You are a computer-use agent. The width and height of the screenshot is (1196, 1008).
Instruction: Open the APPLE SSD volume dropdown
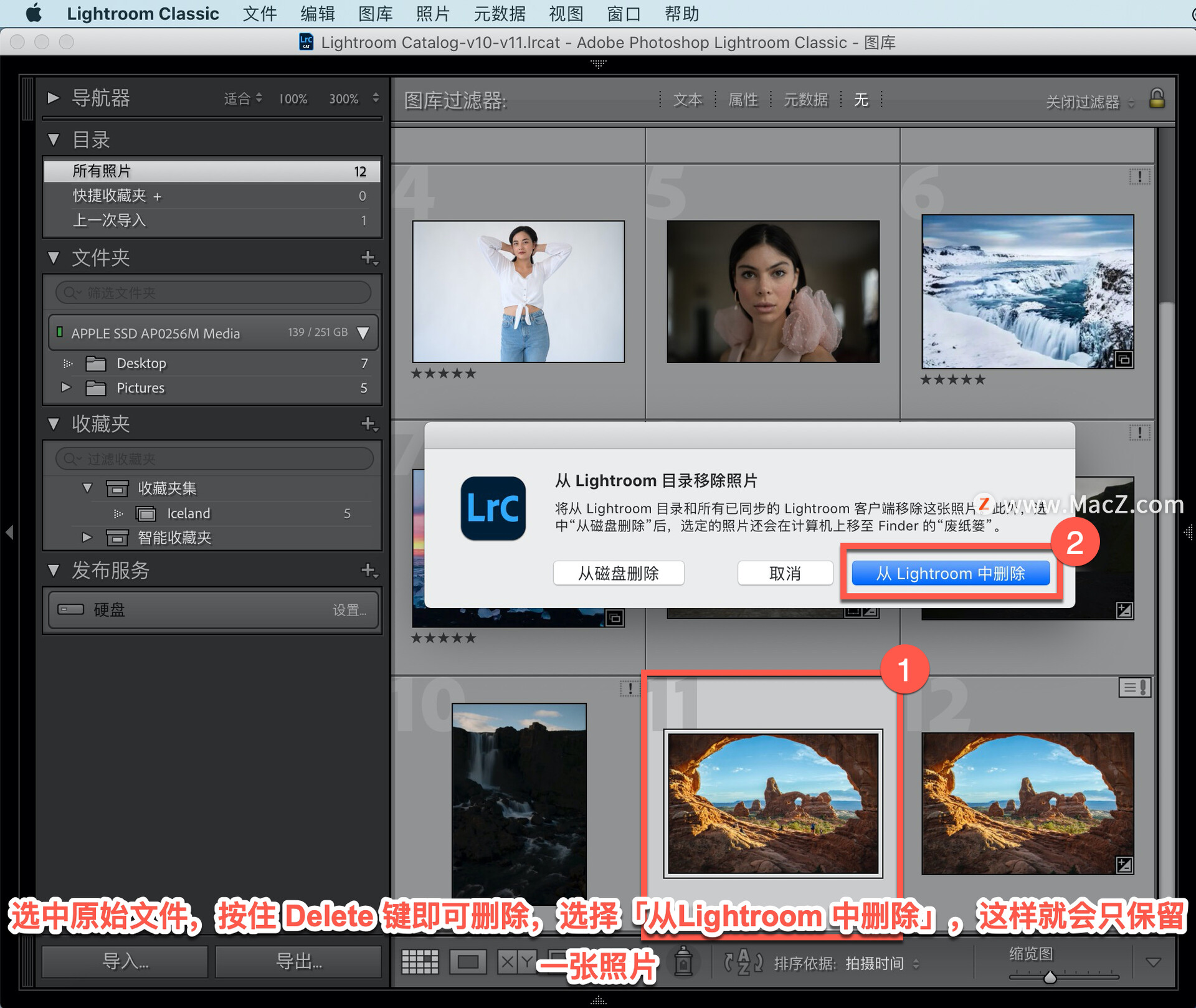point(363,333)
